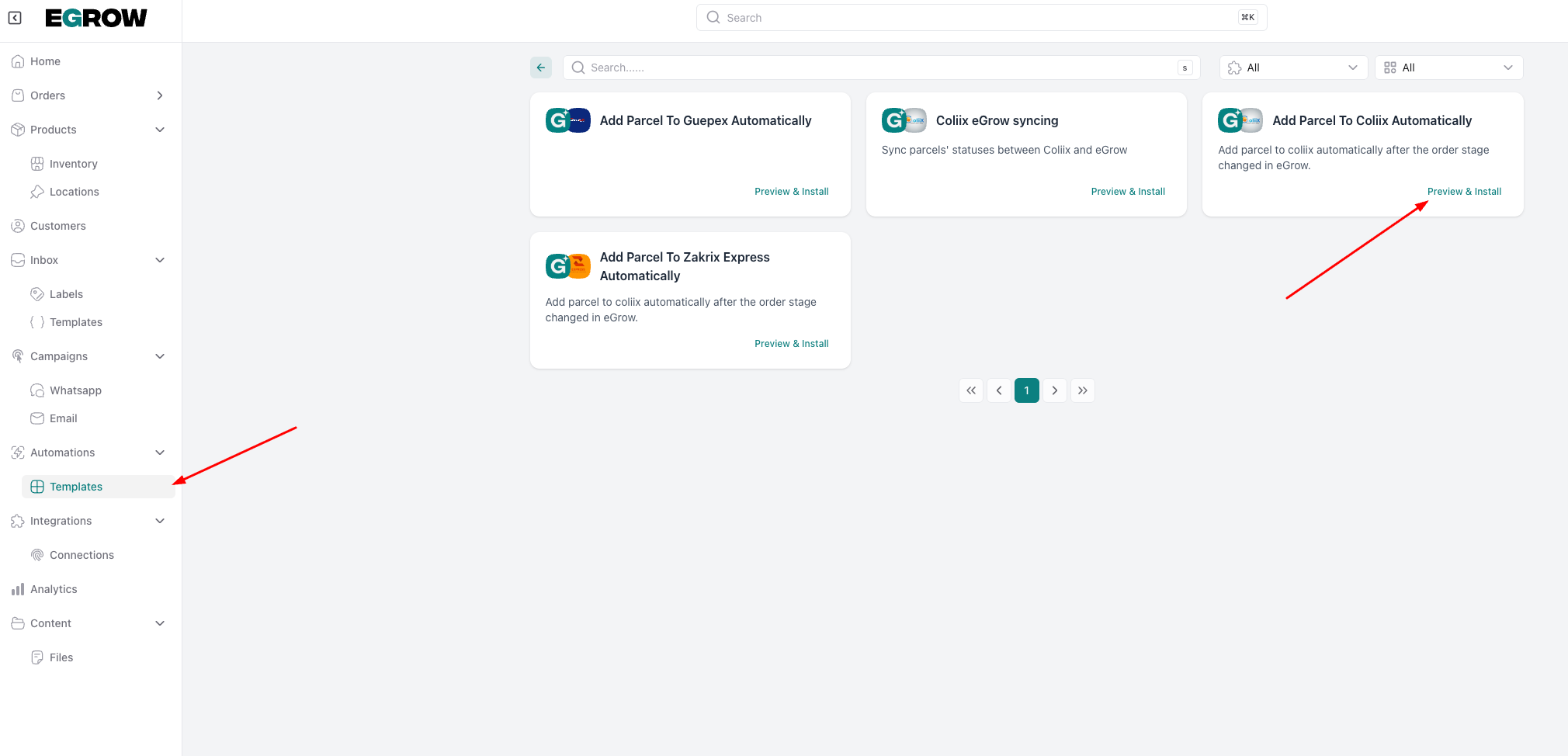Screen dimensions: 1568x756
Task: Open Connections under Integrations
Action: 82,555
